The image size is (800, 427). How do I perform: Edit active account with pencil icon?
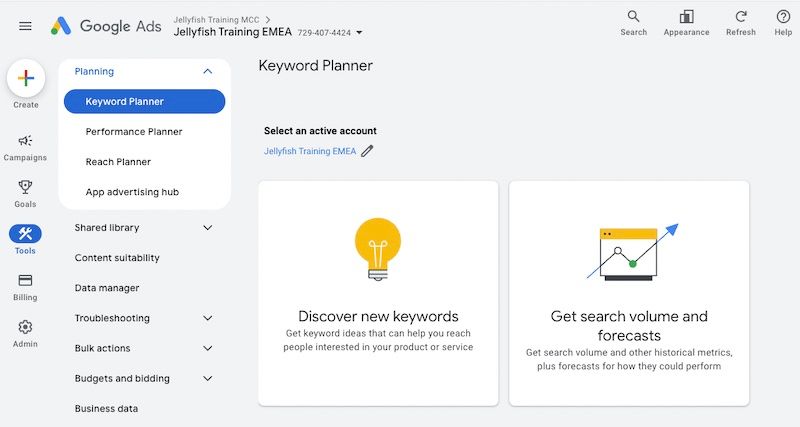coord(367,151)
